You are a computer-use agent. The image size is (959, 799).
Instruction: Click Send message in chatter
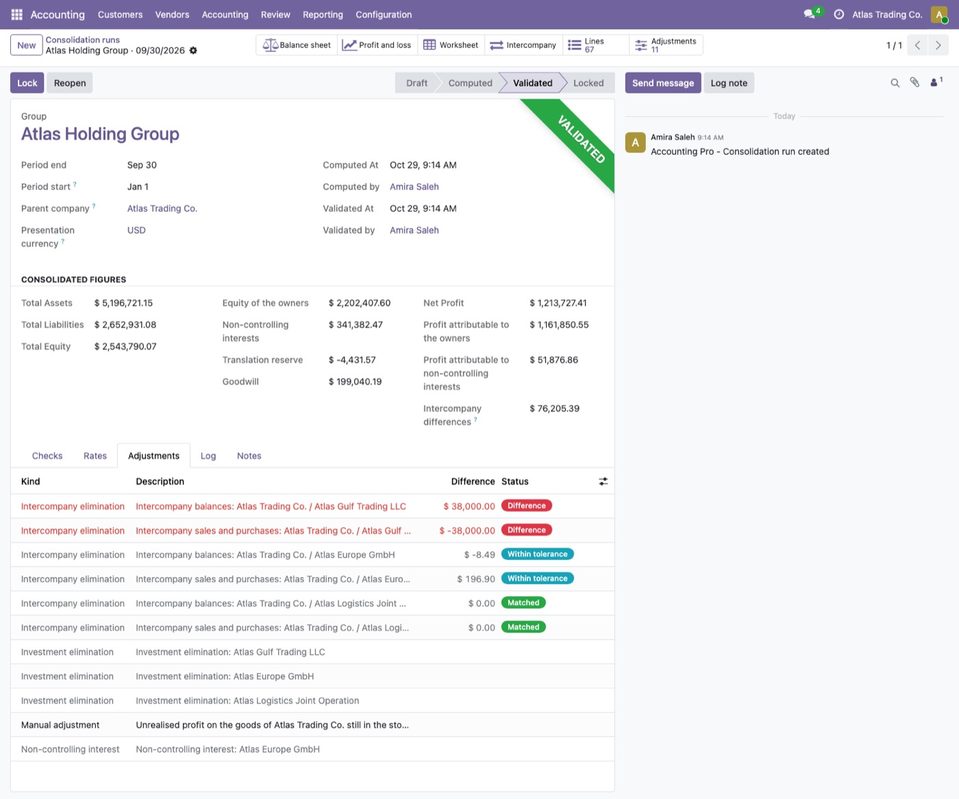[x=663, y=83]
